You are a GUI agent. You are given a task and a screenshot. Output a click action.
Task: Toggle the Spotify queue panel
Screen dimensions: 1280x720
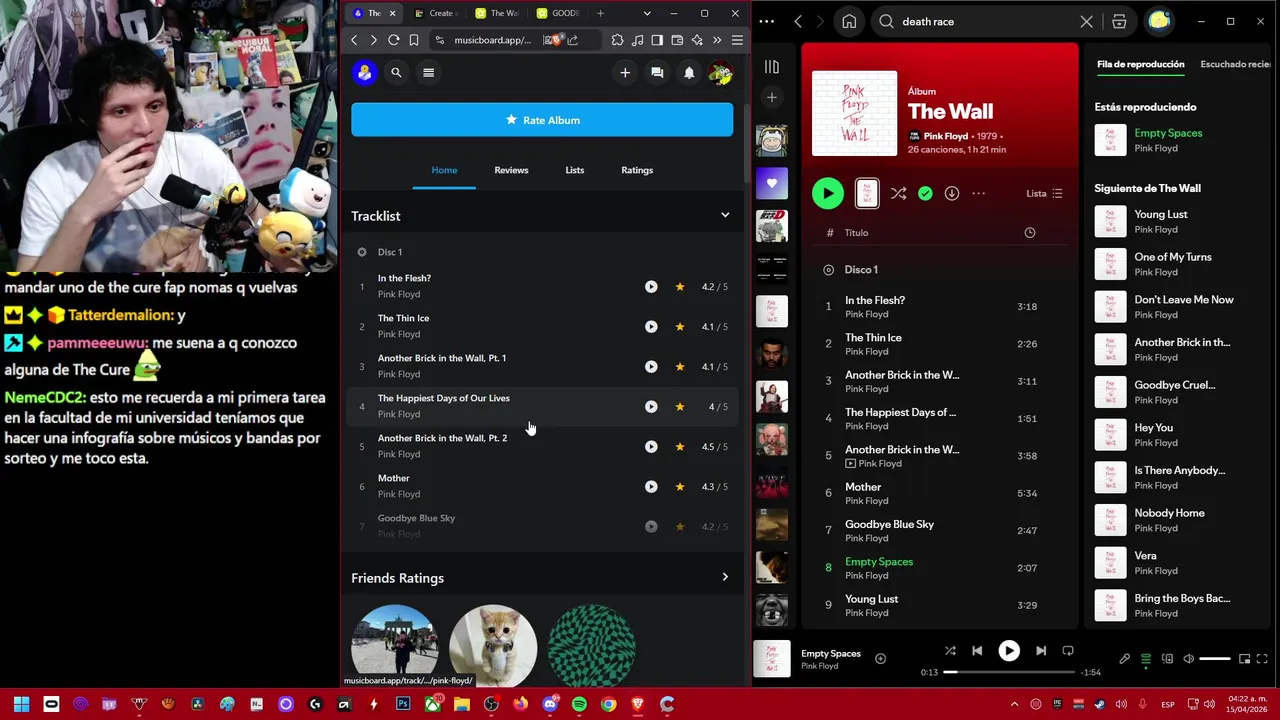(x=1146, y=658)
